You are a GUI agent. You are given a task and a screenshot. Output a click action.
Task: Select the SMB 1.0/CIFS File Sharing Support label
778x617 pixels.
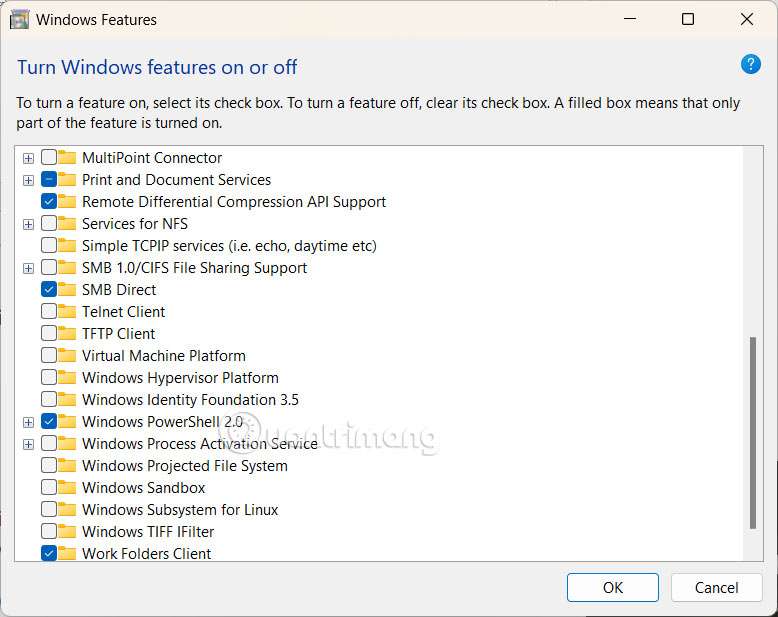(x=194, y=268)
